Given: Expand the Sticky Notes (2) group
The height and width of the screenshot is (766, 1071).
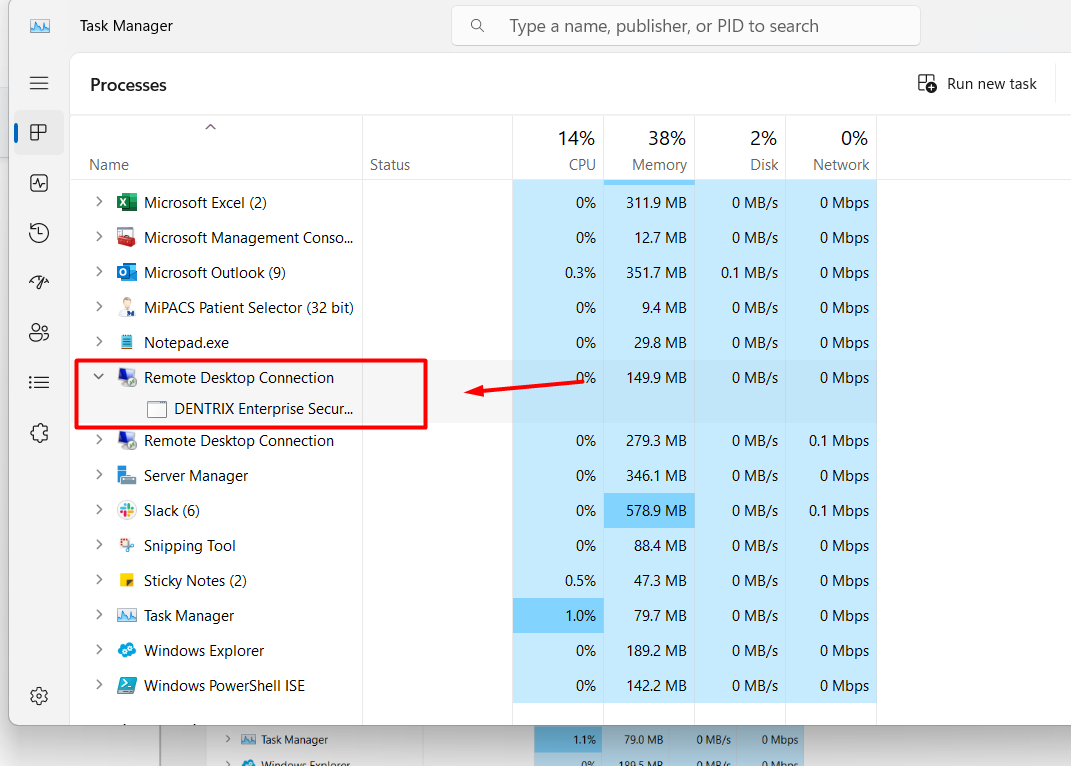Looking at the screenshot, I should point(99,579).
